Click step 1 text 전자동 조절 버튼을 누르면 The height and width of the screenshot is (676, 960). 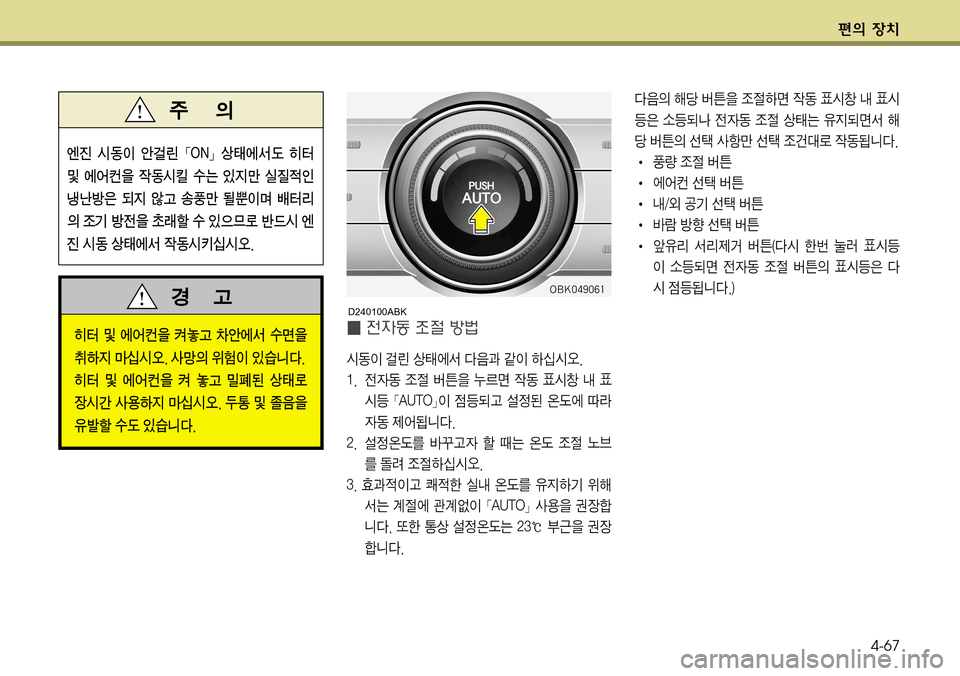437,380
